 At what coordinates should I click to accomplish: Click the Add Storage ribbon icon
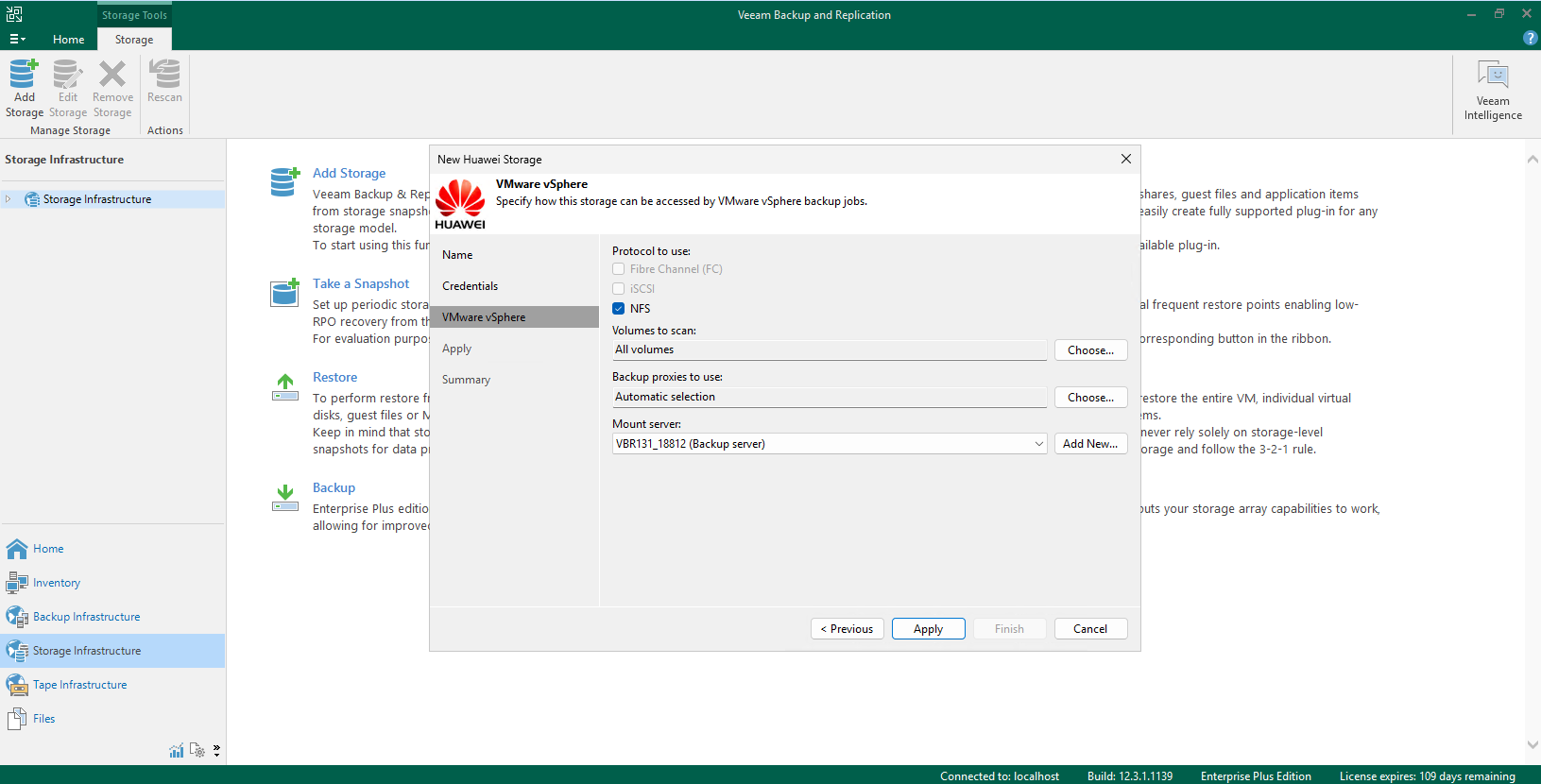click(24, 74)
